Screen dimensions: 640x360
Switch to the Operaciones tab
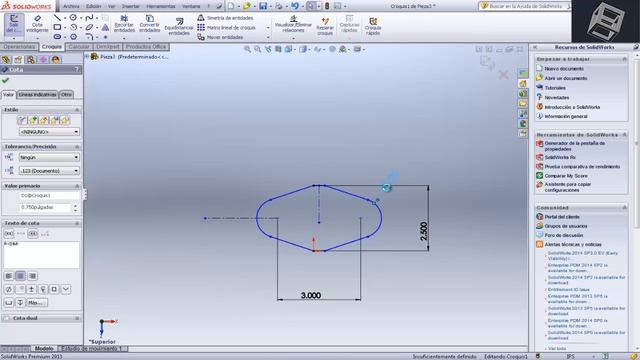tap(19, 47)
